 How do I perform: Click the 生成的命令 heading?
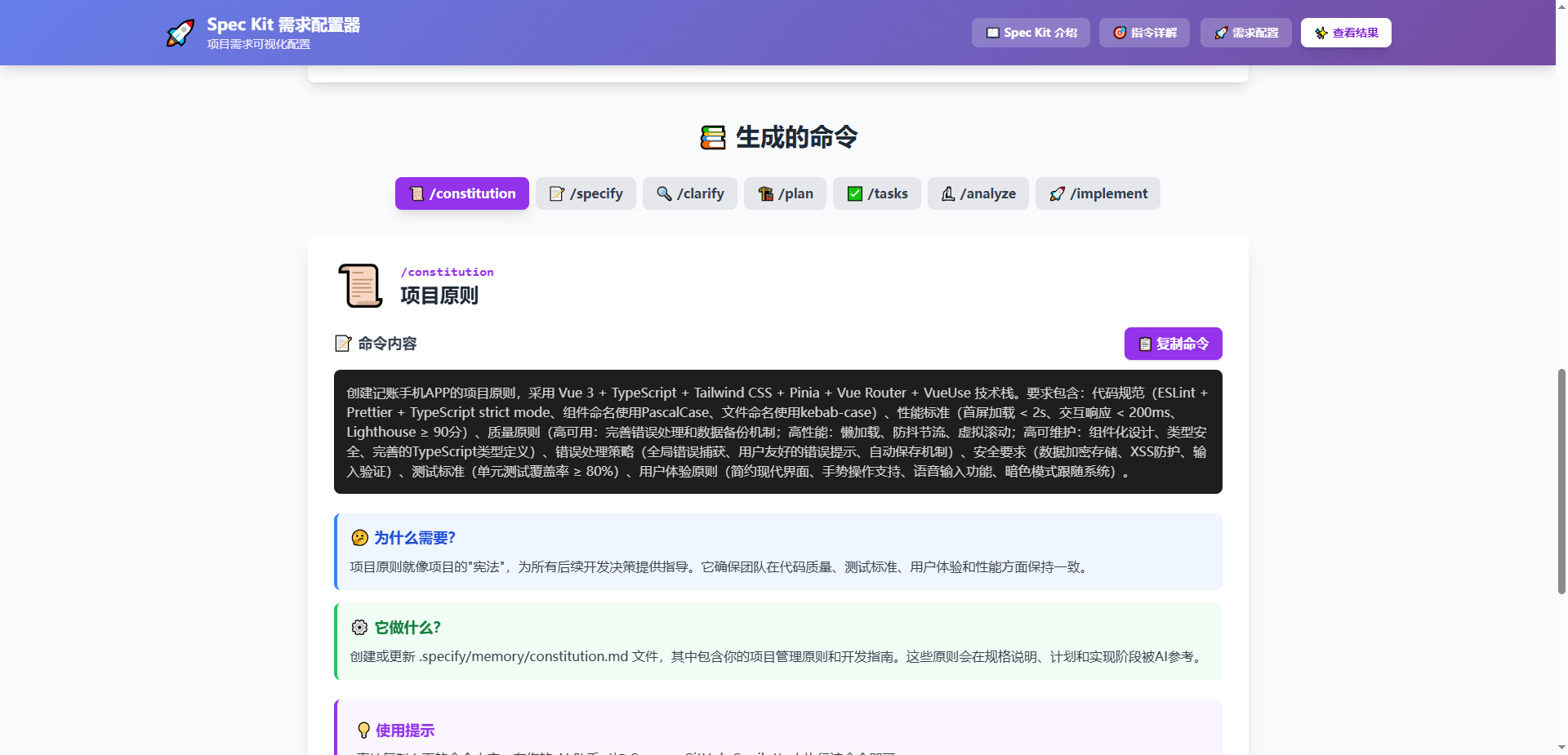click(x=796, y=137)
